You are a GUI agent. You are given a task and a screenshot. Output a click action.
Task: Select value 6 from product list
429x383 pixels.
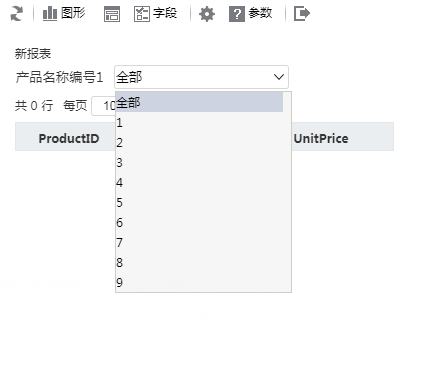coord(199,222)
